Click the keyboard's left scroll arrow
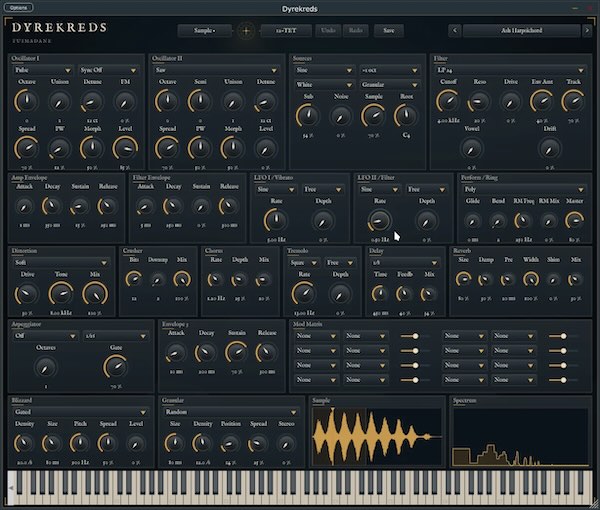 pos(11,488)
